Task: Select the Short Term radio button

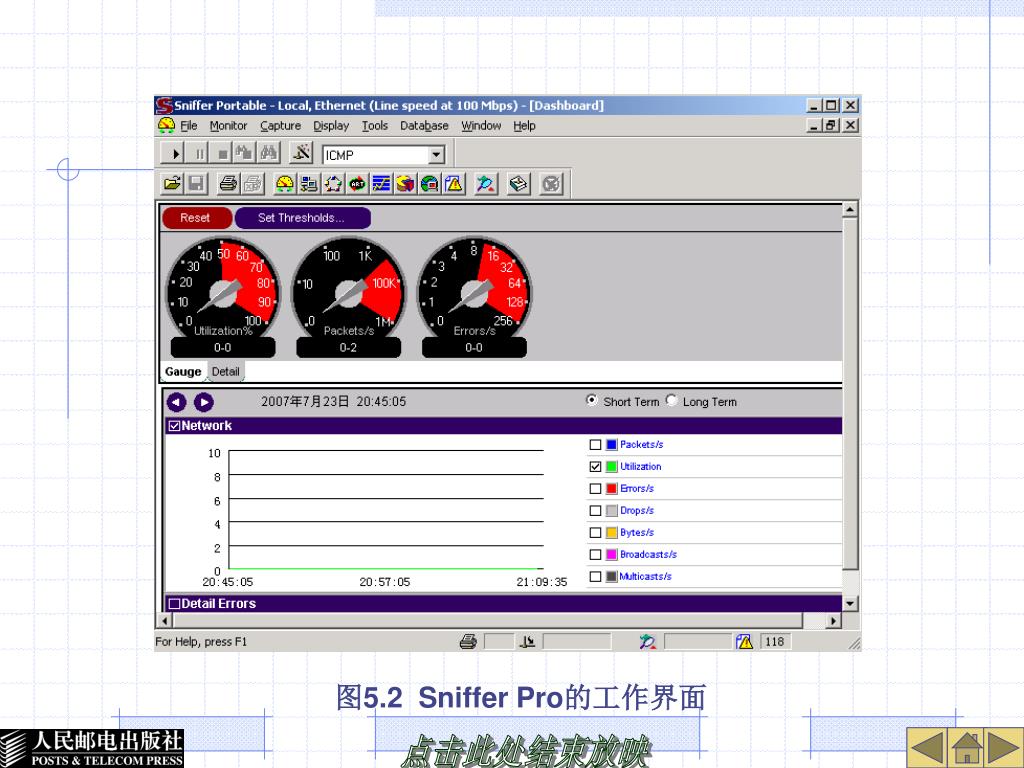Action: (592, 400)
